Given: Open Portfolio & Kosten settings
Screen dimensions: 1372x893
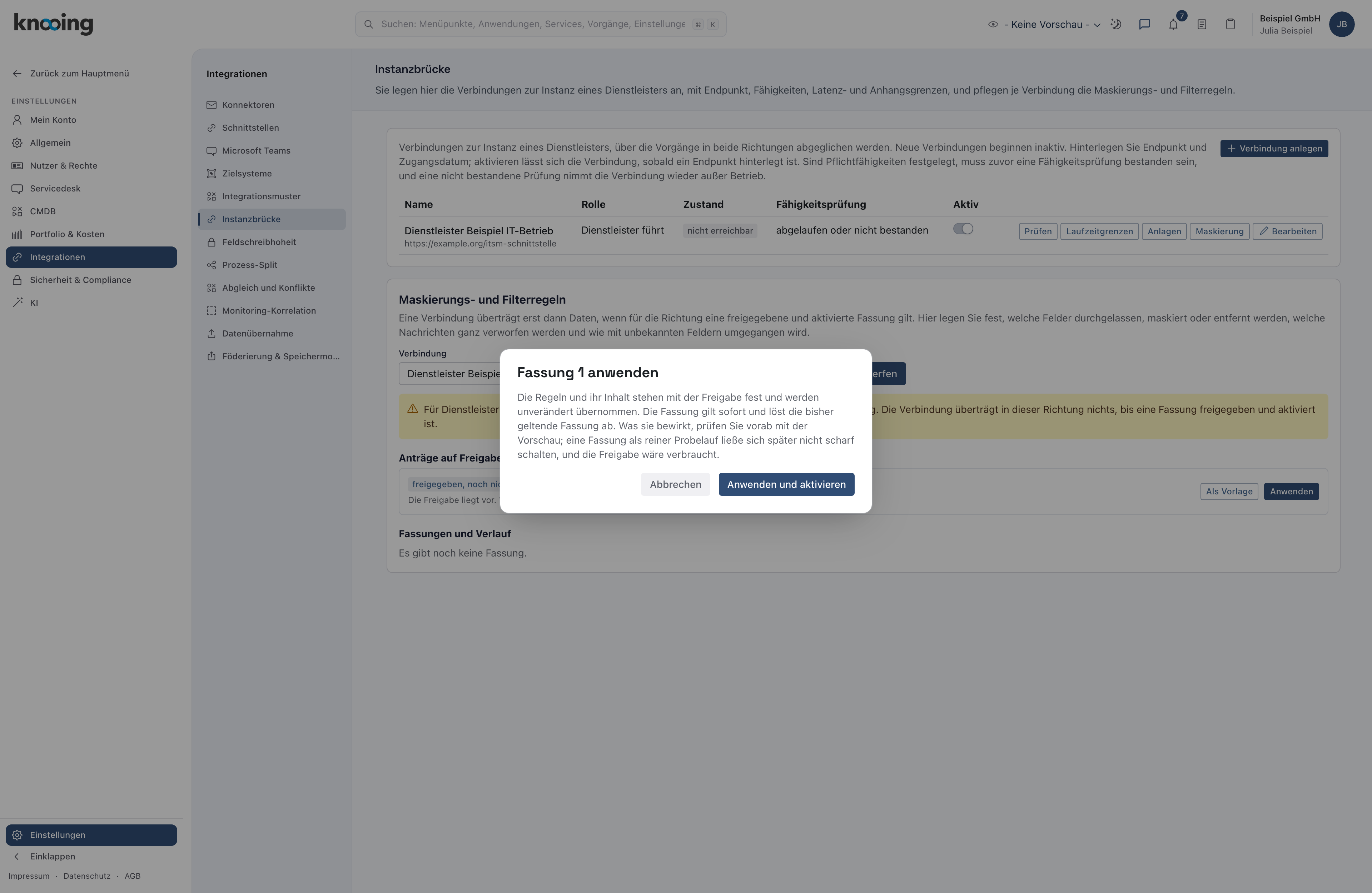Looking at the screenshot, I should pos(91,234).
